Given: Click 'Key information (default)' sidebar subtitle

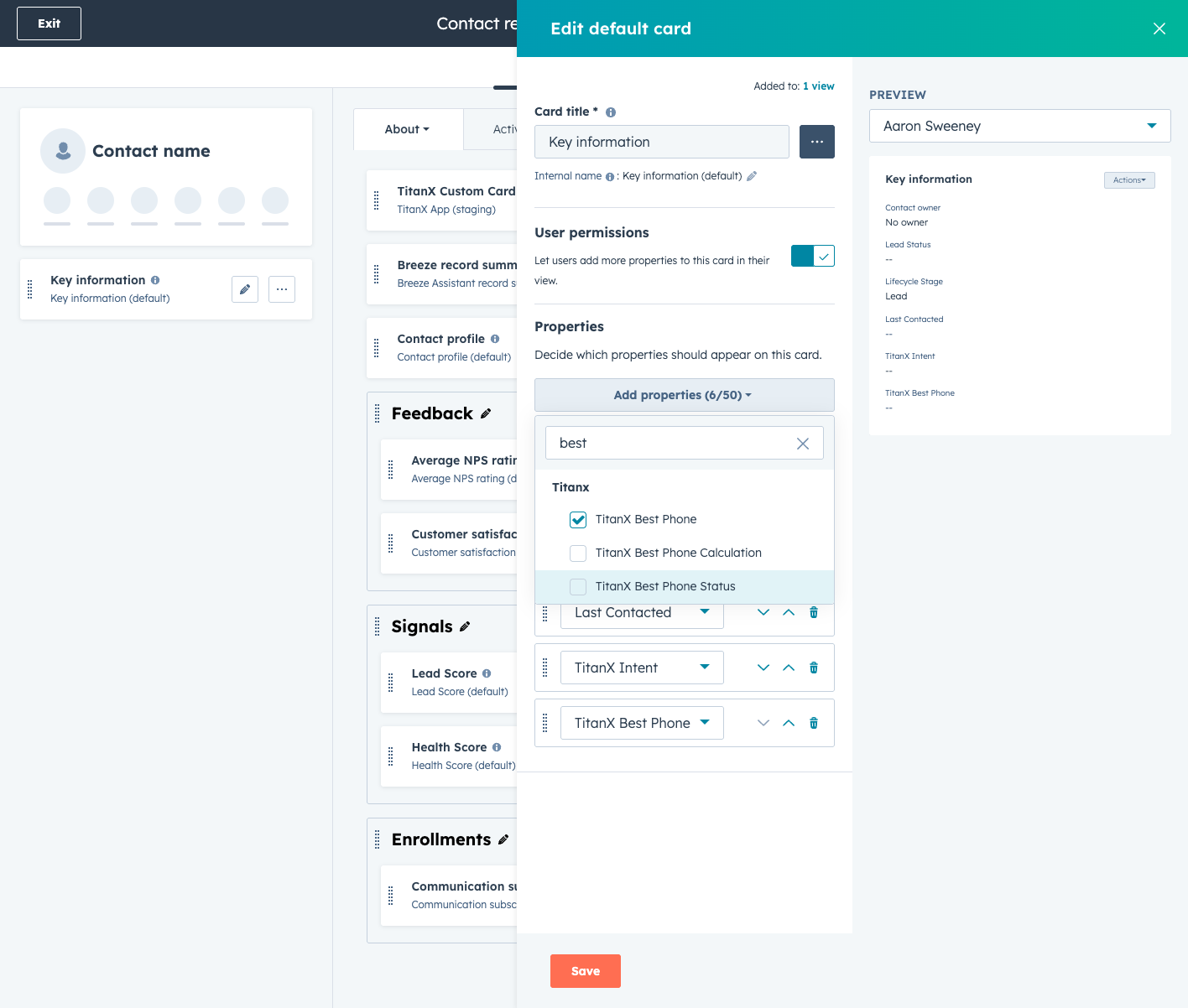Looking at the screenshot, I should coord(110,299).
